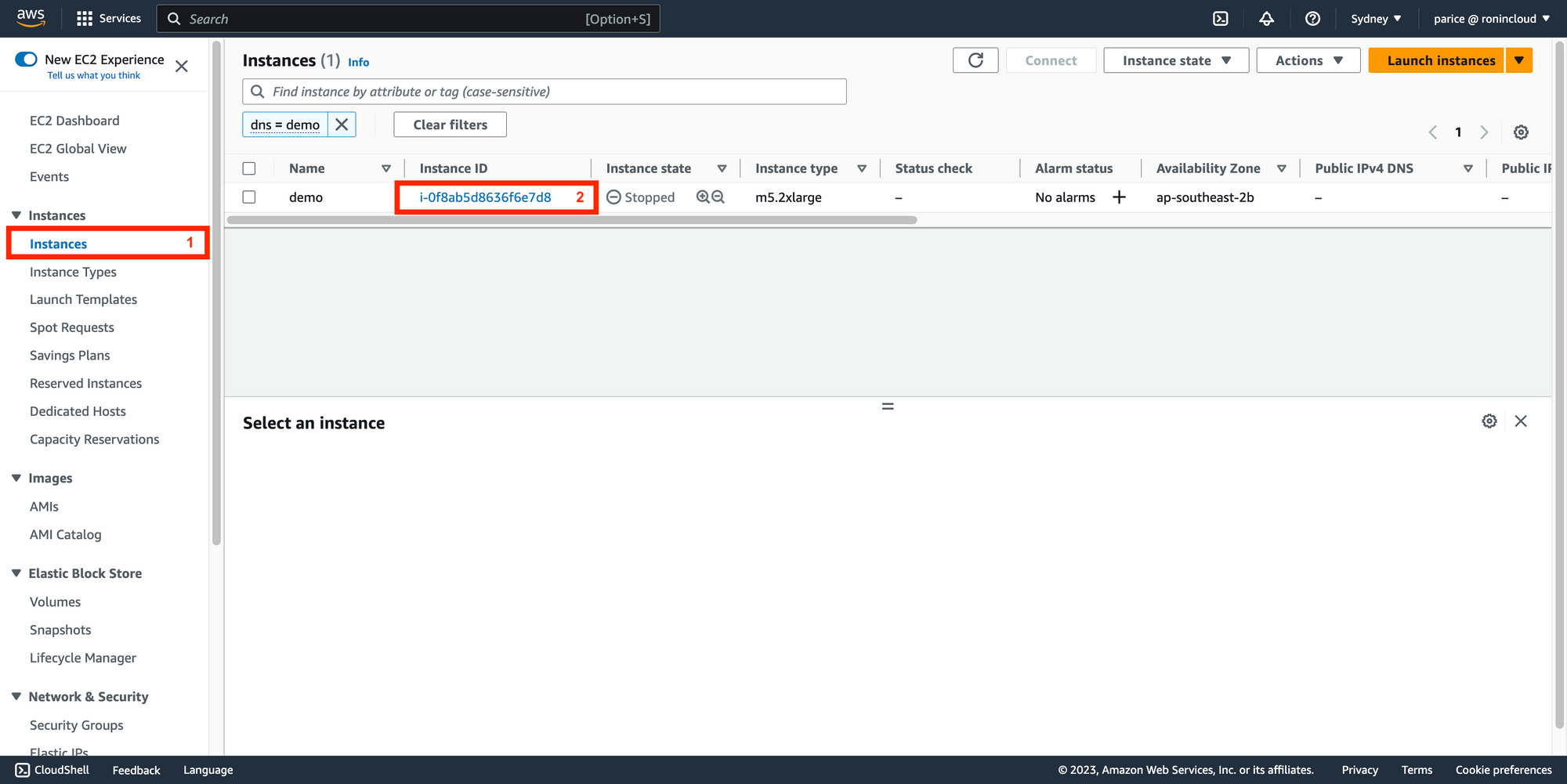This screenshot has width=1567, height=784.
Task: Open EC2 Global View
Action: [78, 149]
